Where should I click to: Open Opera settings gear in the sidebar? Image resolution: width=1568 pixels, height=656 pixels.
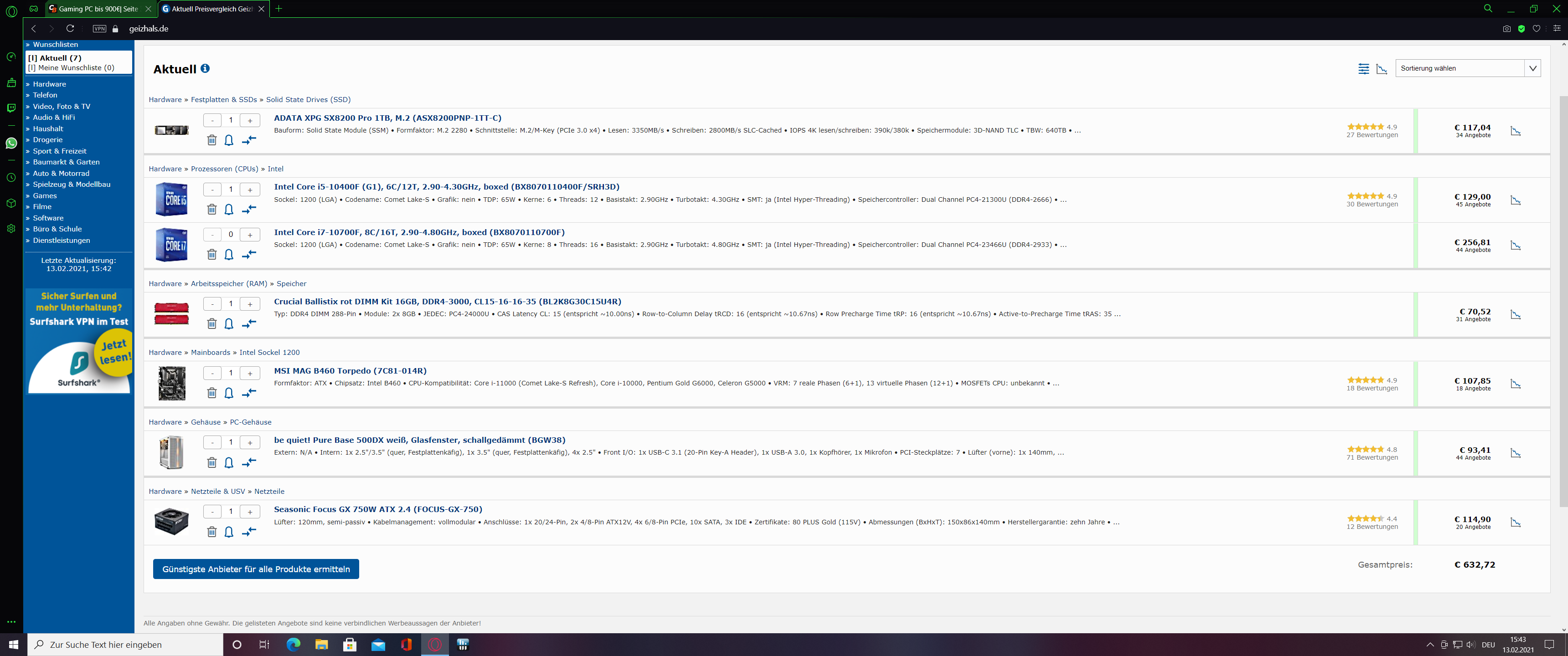click(x=11, y=229)
